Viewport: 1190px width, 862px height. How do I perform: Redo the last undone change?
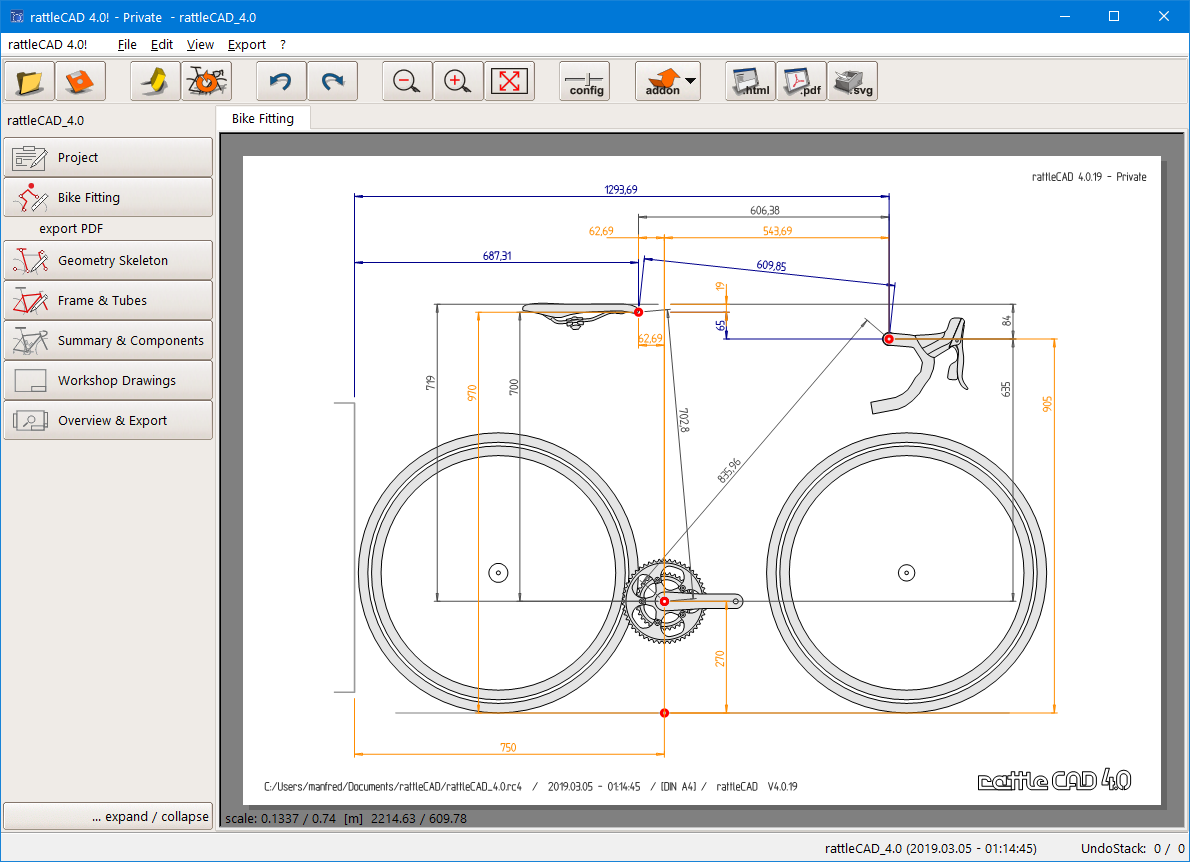pos(332,81)
